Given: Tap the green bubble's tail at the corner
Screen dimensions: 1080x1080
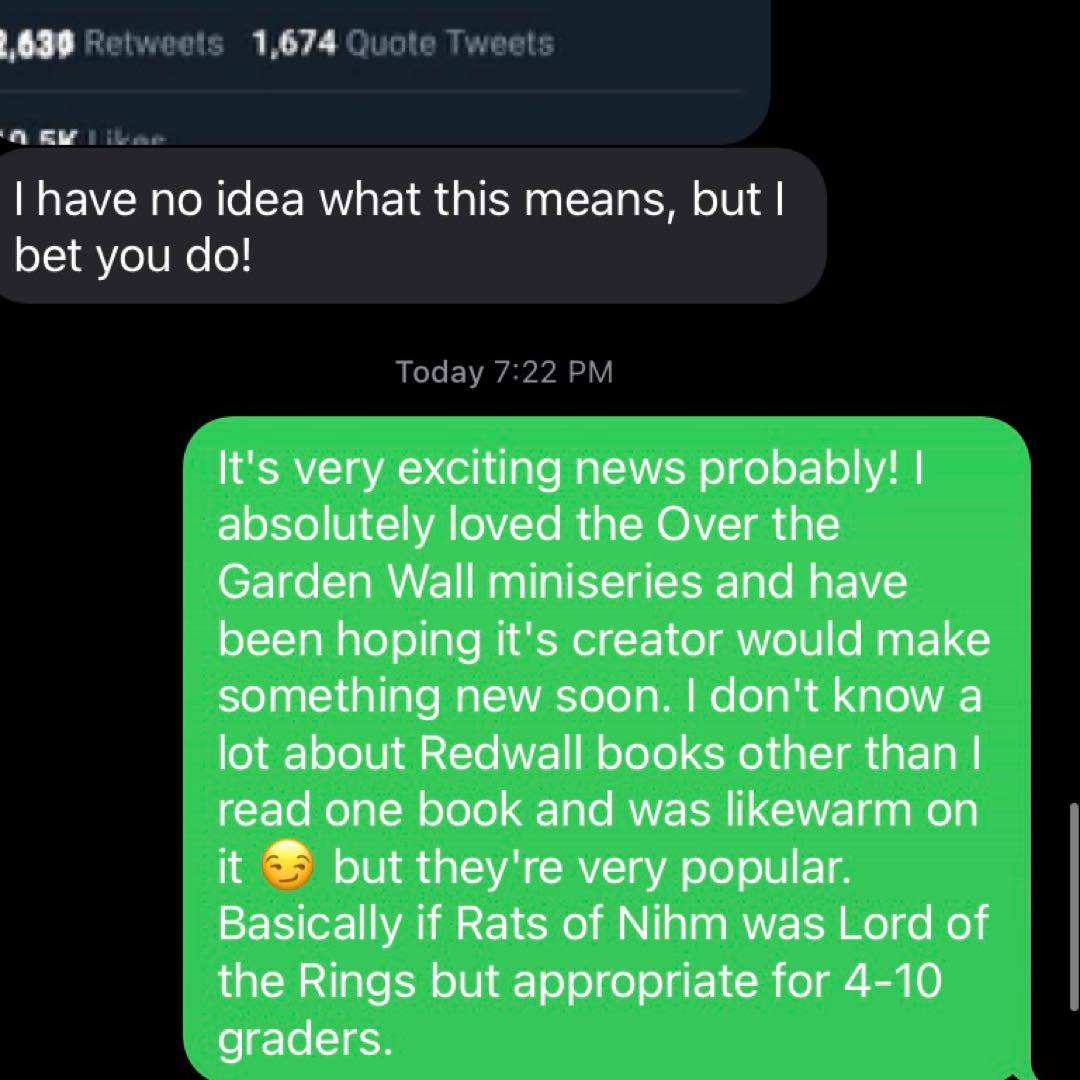Looking at the screenshot, I should (x=1026, y=1072).
